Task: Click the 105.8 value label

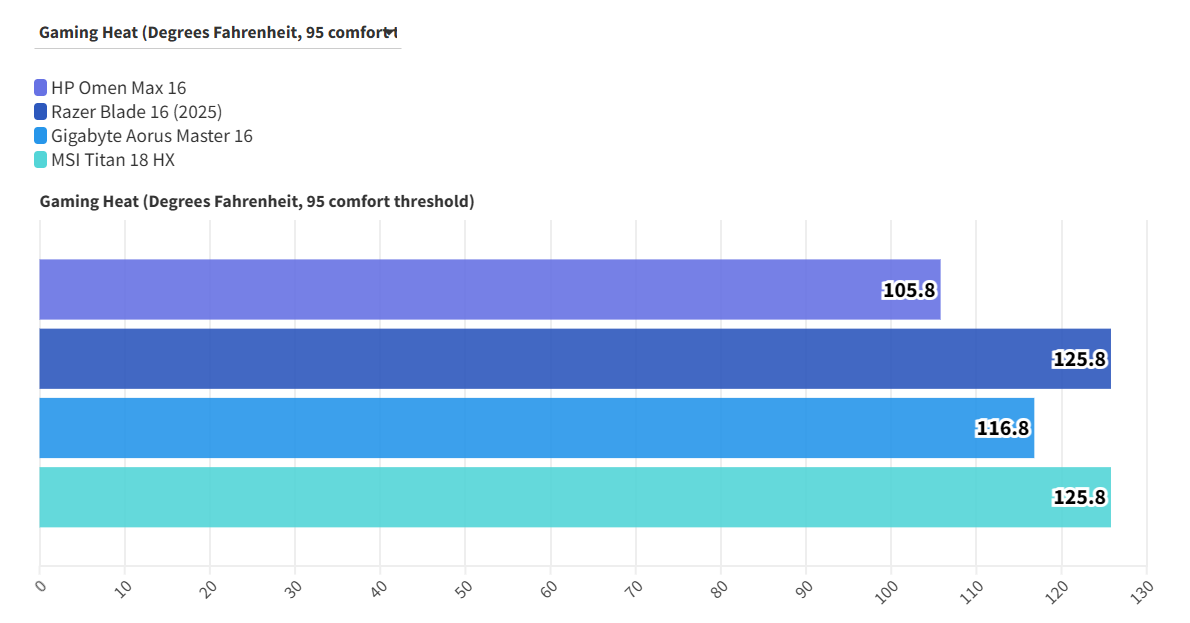Action: tap(908, 290)
